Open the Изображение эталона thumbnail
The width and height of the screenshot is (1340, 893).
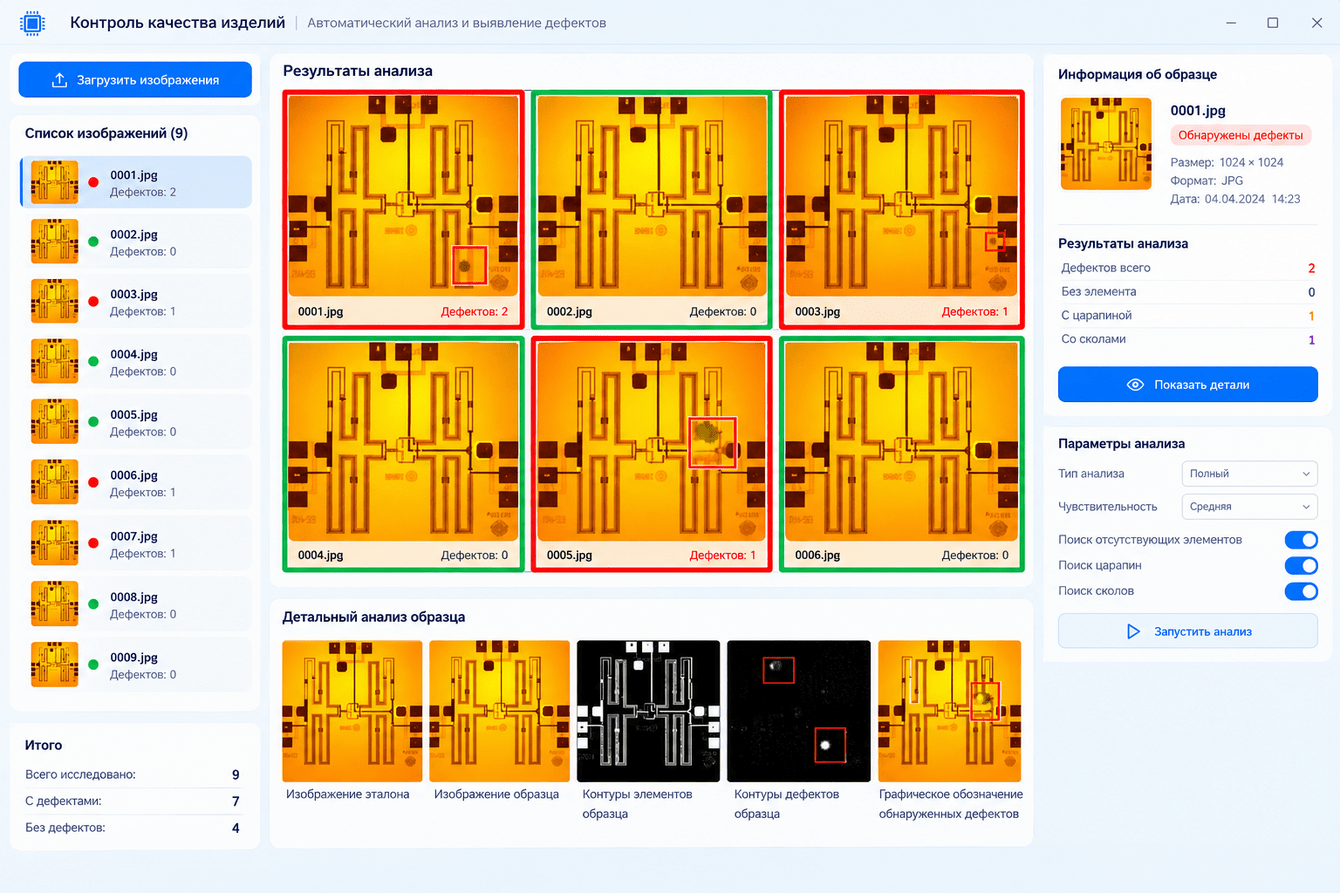click(352, 711)
